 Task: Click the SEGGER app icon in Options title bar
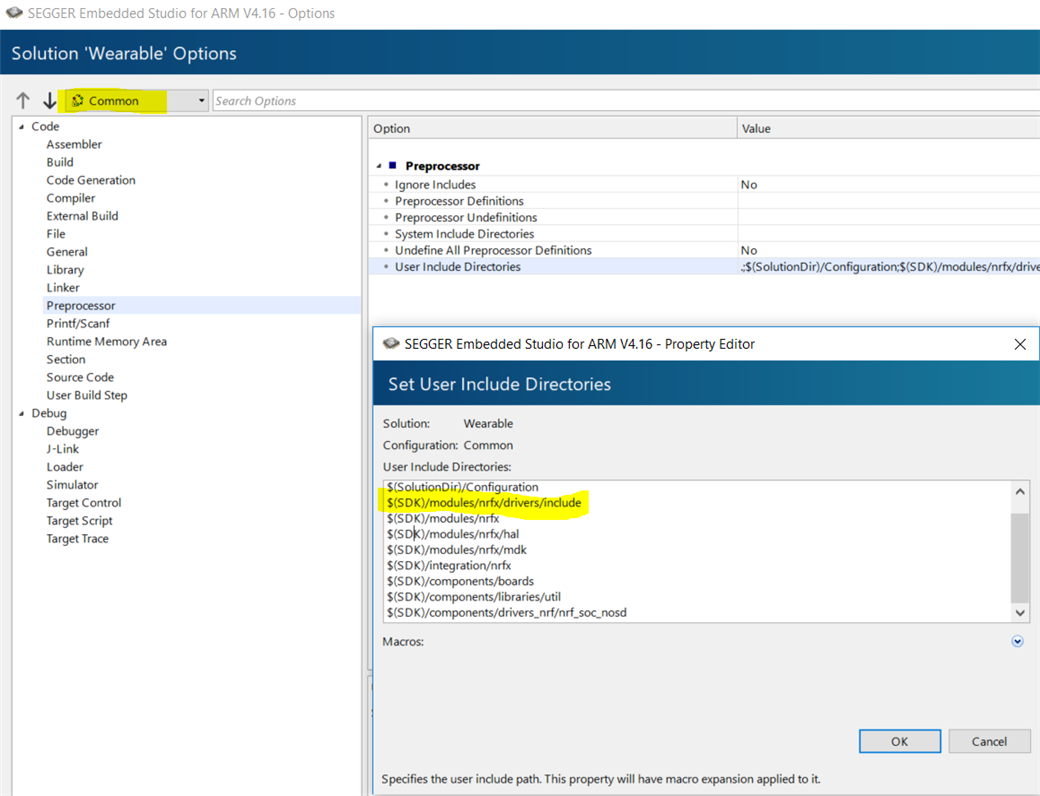tap(14, 13)
